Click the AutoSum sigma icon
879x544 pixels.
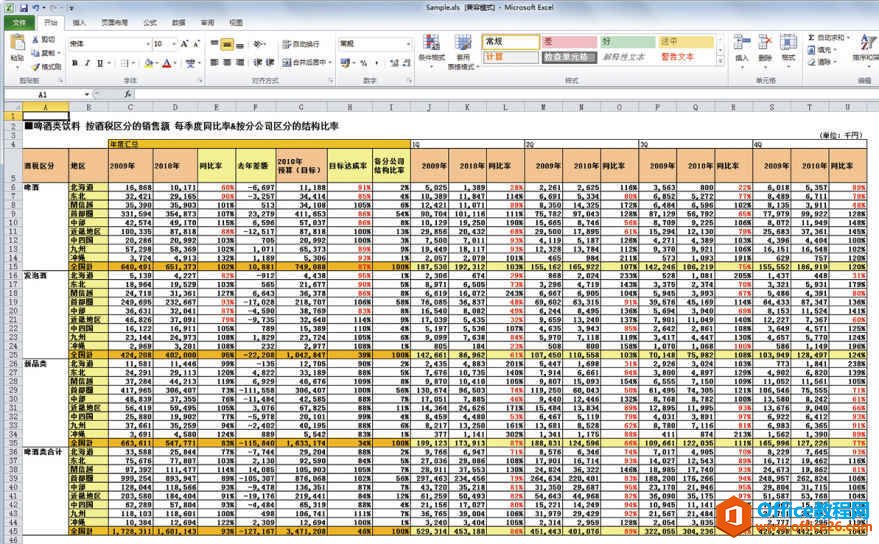click(x=811, y=38)
